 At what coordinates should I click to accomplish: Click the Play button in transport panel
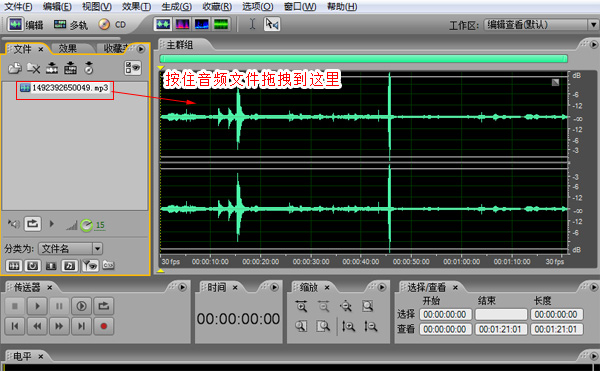(37, 306)
